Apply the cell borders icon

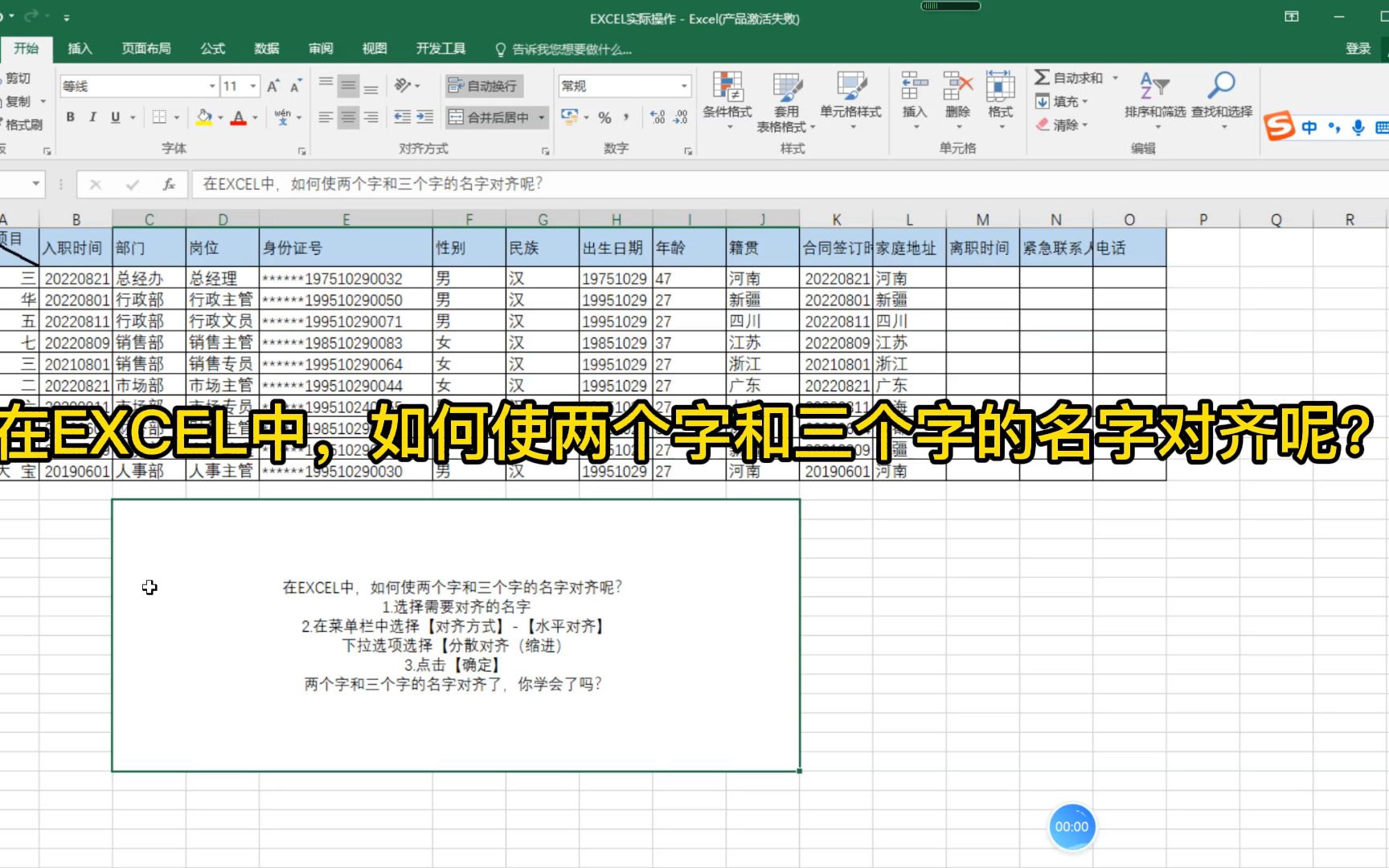coord(159,117)
